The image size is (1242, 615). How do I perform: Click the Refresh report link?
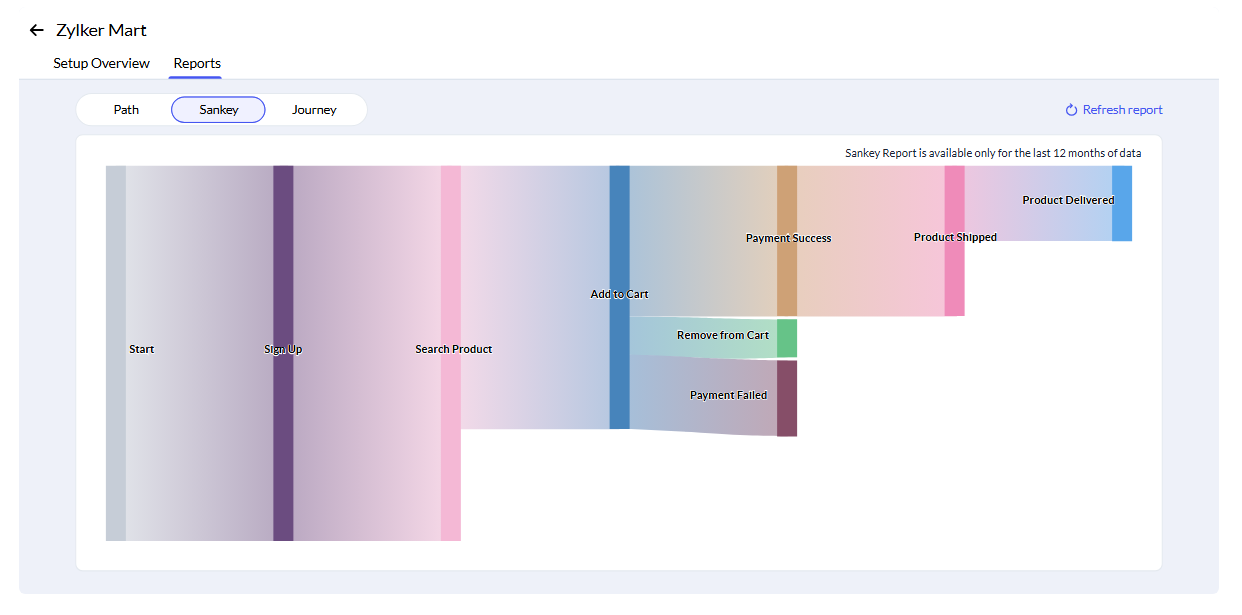click(x=1113, y=110)
